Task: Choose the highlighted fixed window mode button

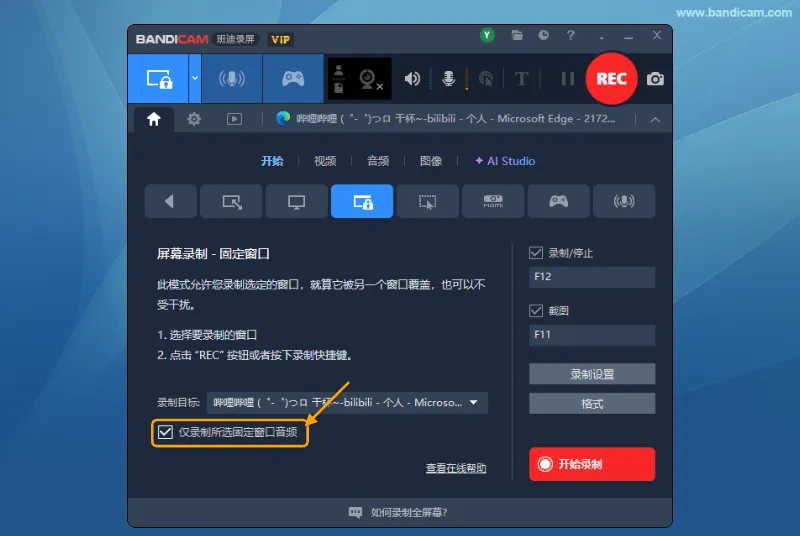Action: (x=362, y=201)
